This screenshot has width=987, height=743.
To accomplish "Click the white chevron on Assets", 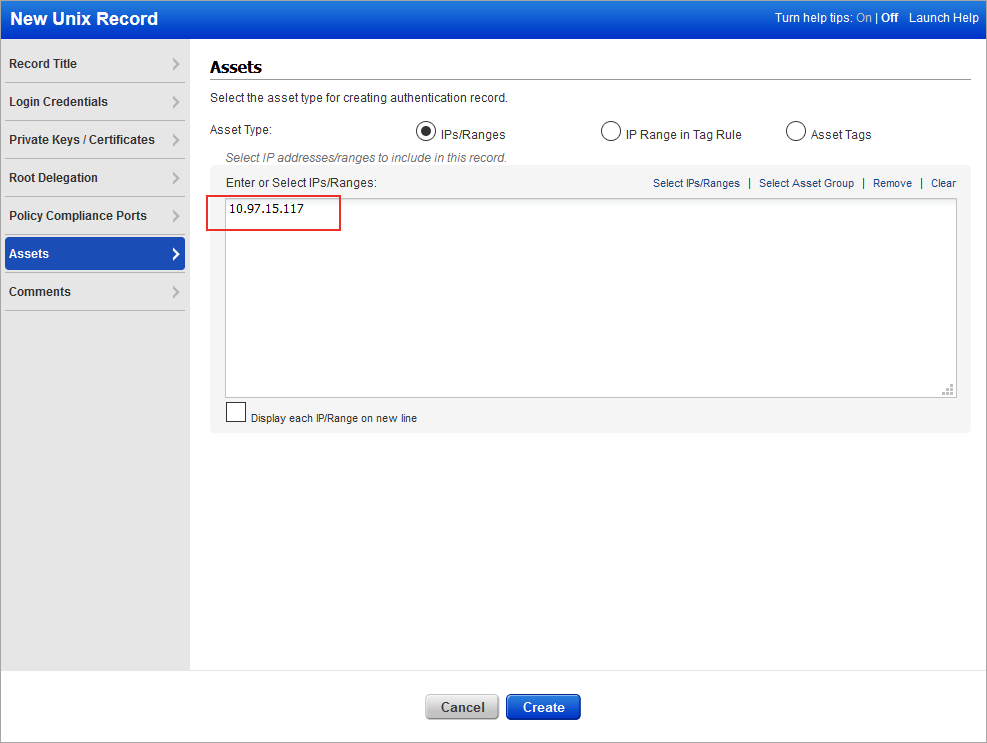I will tap(176, 254).
